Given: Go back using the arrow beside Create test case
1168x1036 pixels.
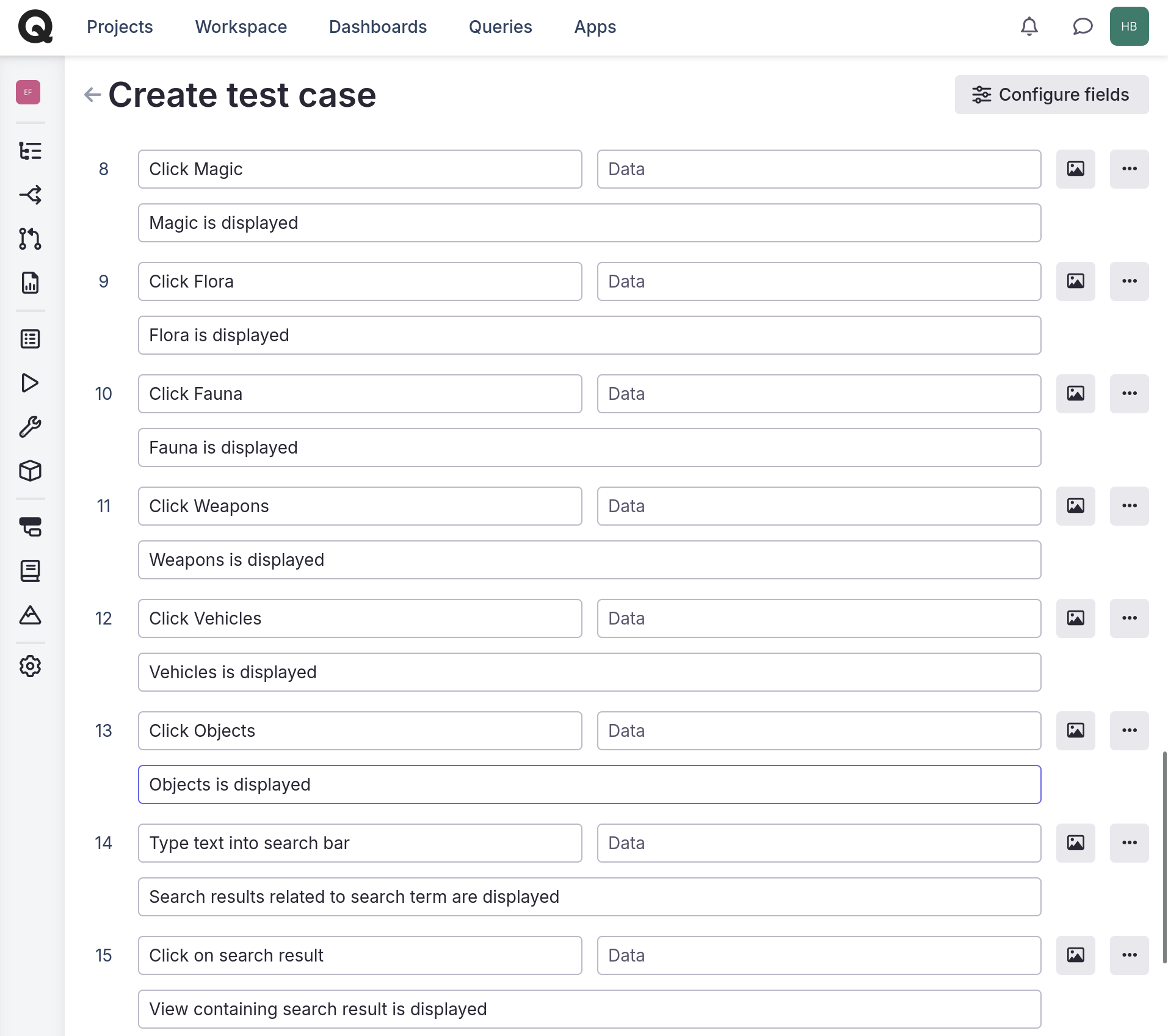Looking at the screenshot, I should tap(92, 95).
